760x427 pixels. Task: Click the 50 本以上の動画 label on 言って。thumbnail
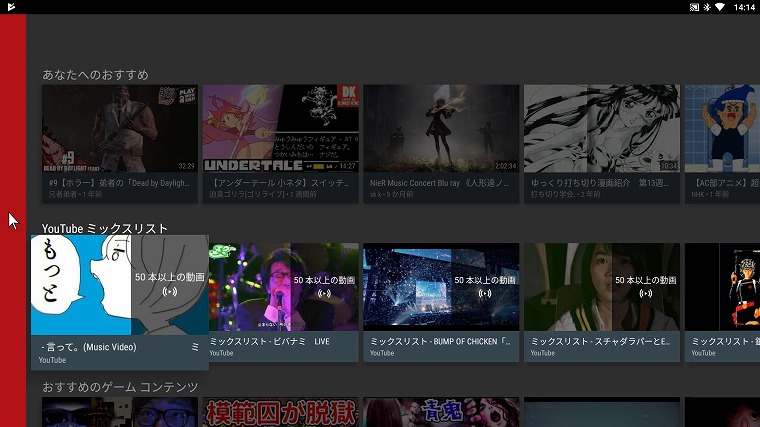tap(170, 277)
